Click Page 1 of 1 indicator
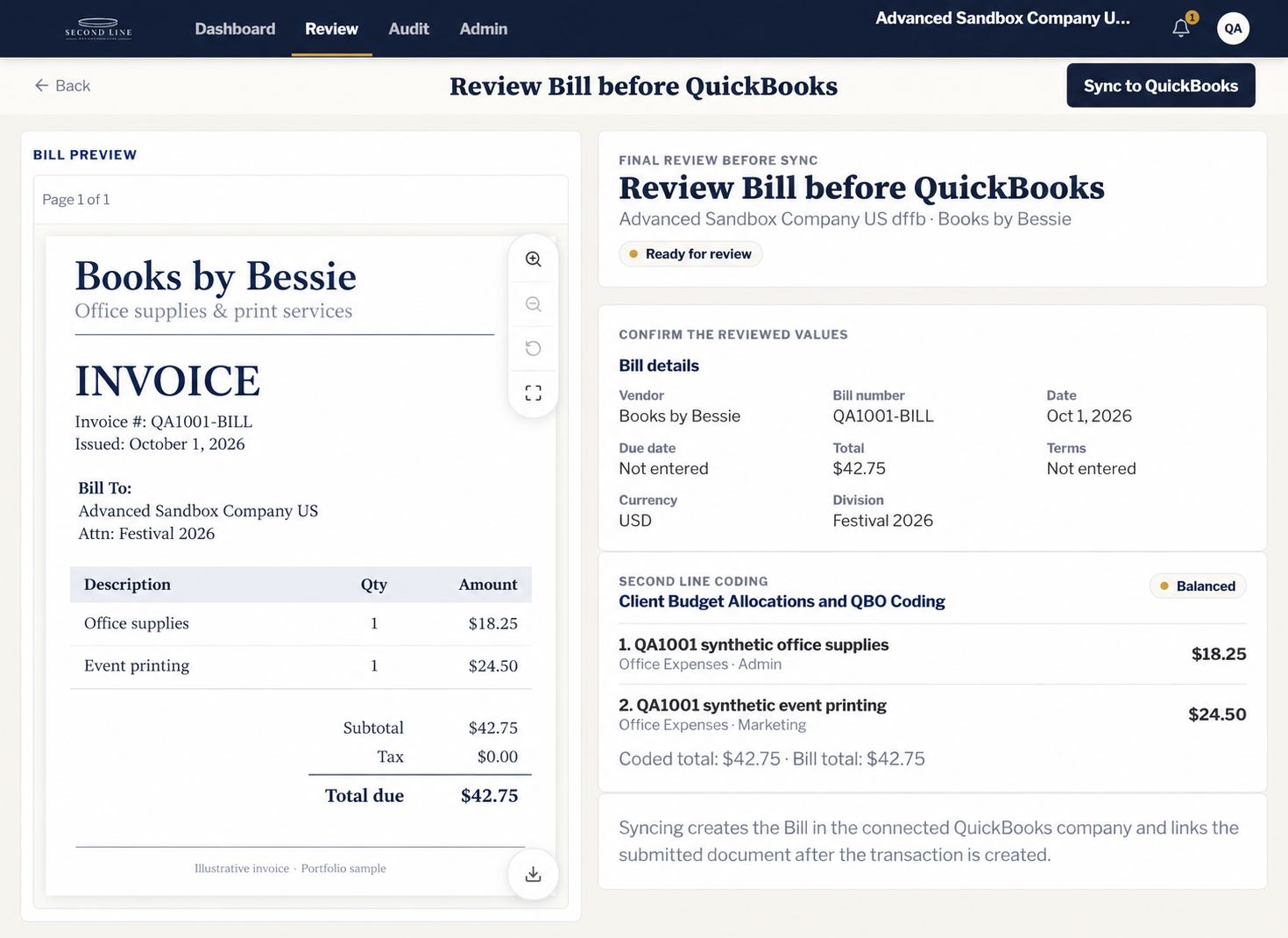The image size is (1288, 938). point(76,200)
